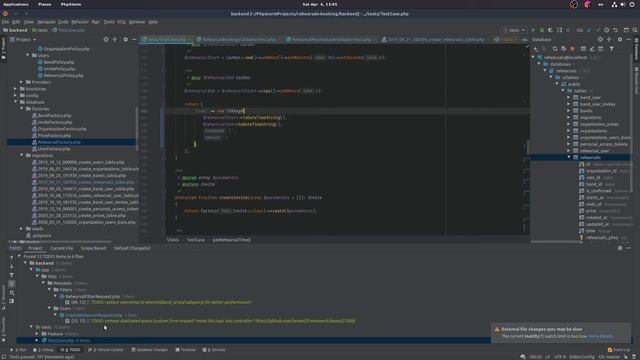Expand TestCase.php node in TODO tree
This screenshot has width=640, height=360.
pyautogui.click(x=37, y=340)
